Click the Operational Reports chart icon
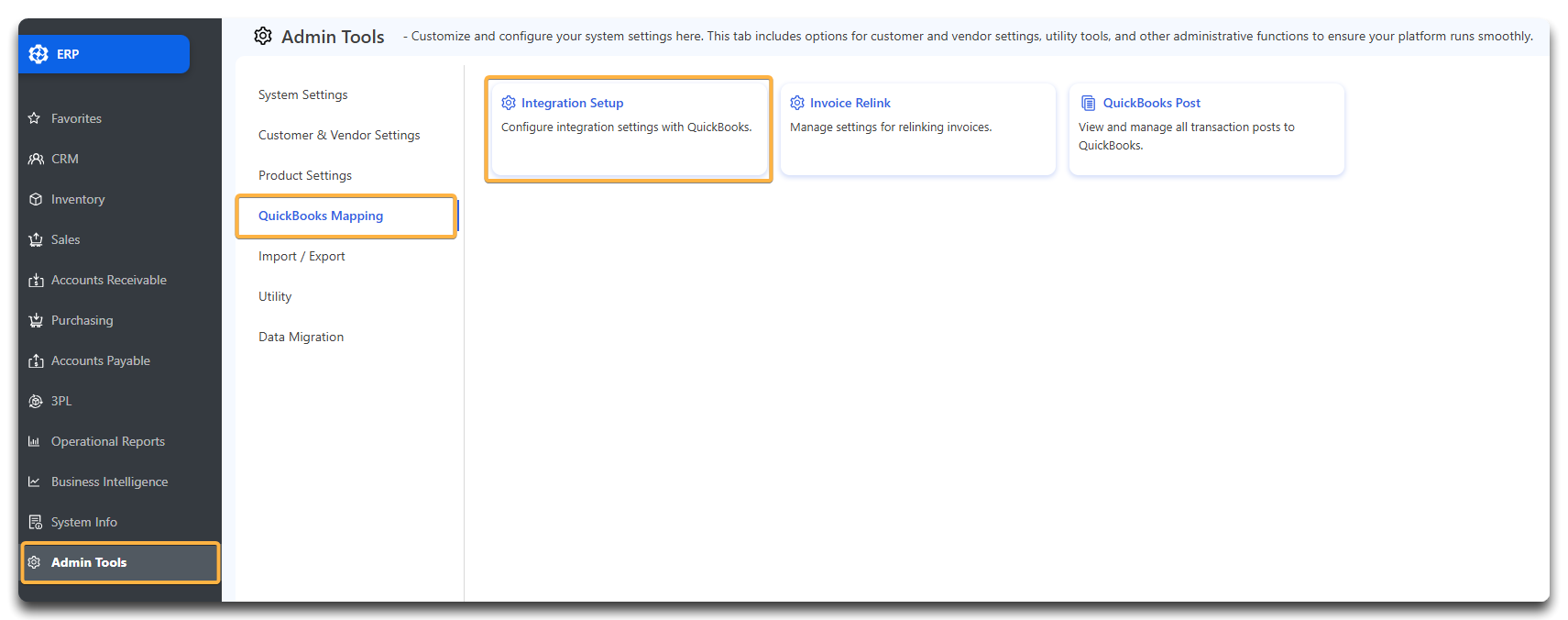Screen dimensions: 1568x620 coord(34,441)
